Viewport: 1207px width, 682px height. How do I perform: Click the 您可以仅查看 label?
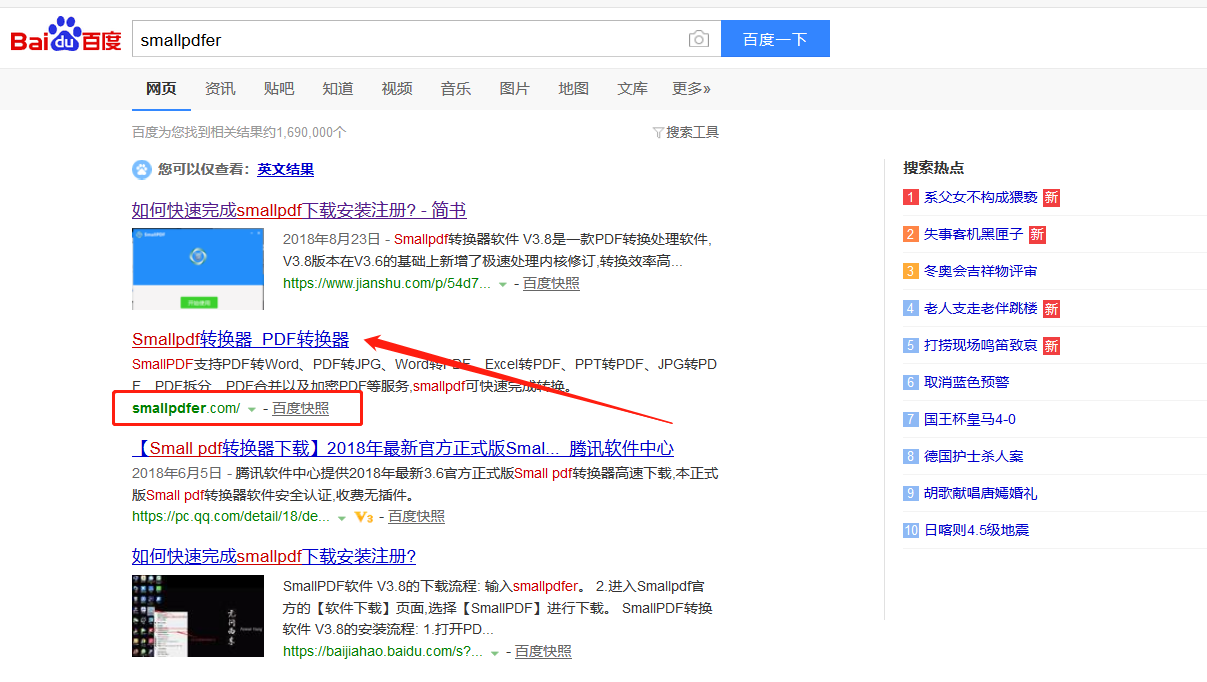[203, 170]
